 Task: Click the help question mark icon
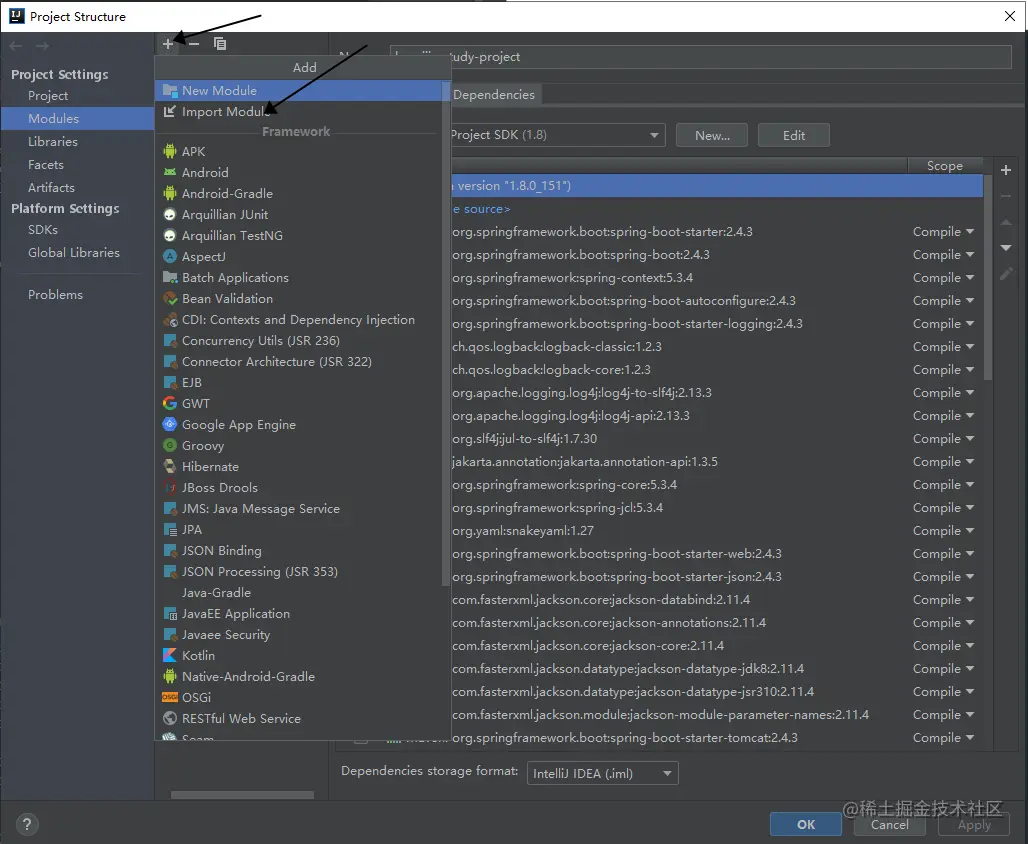click(x=26, y=824)
